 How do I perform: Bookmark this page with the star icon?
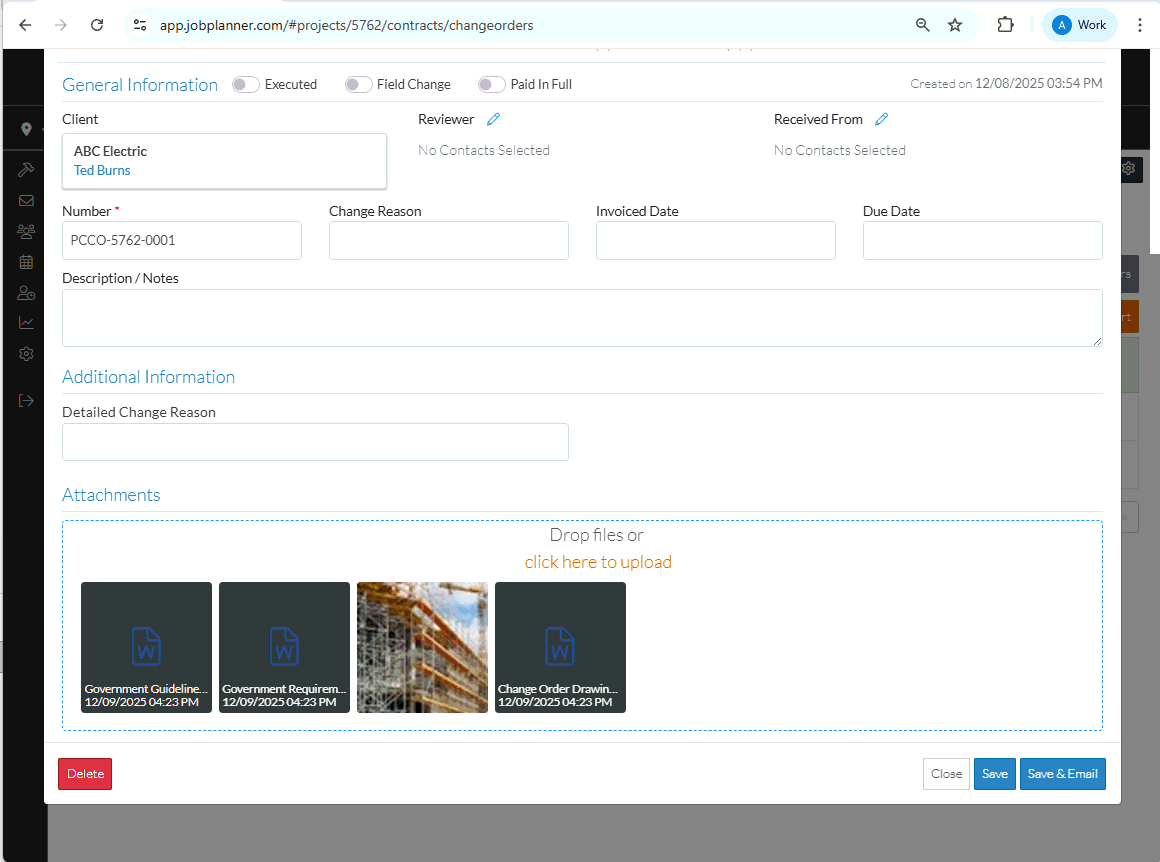(x=955, y=25)
